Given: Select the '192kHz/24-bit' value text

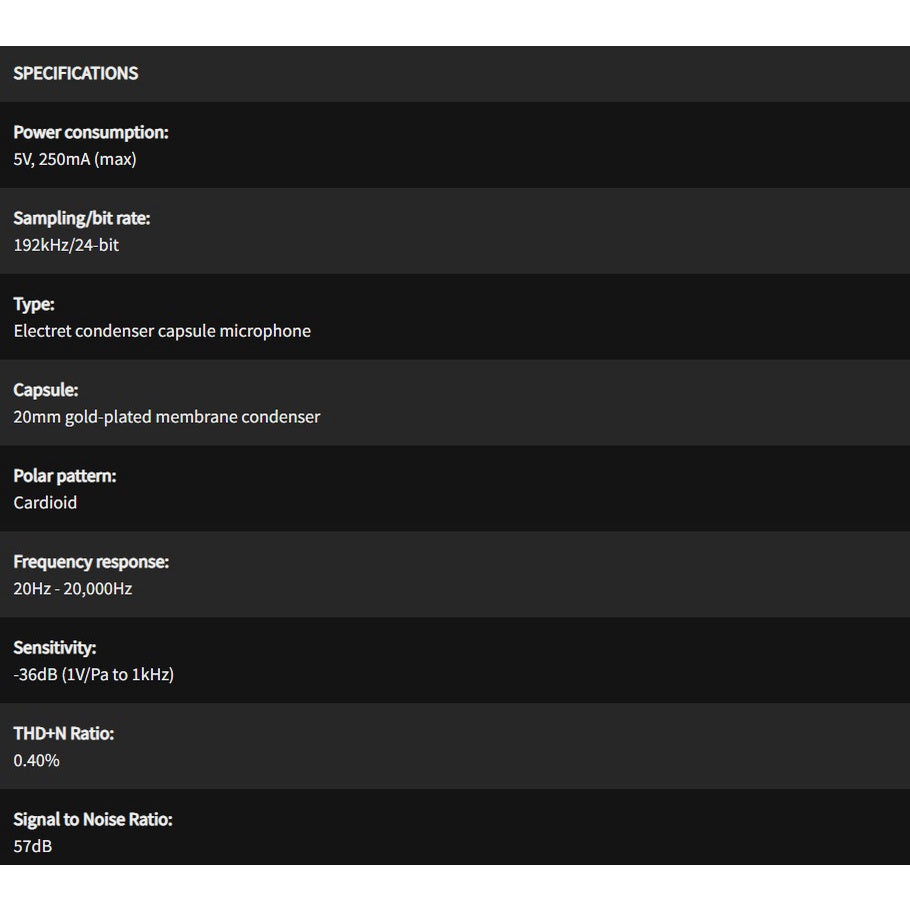Looking at the screenshot, I should pyautogui.click(x=66, y=245).
